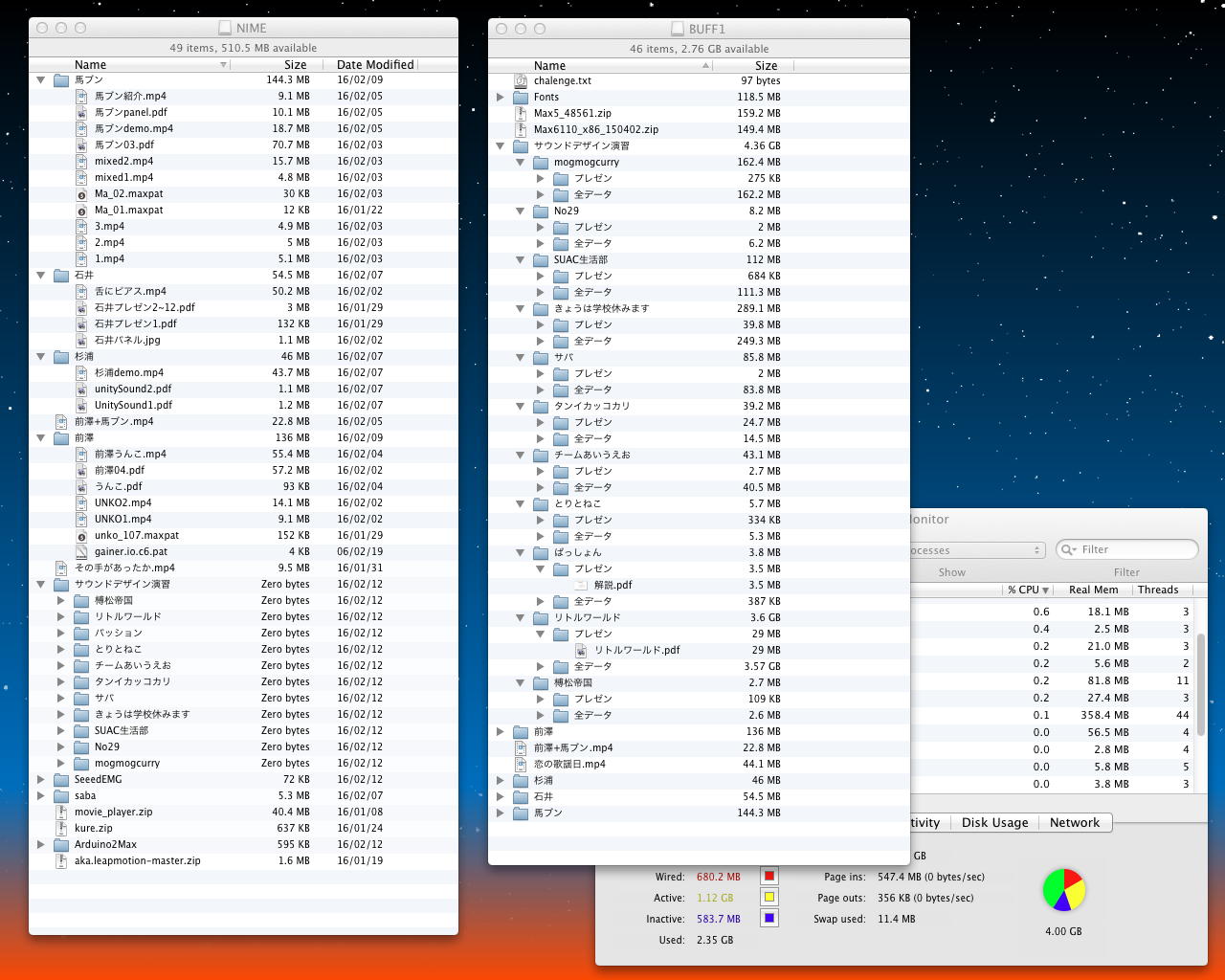Image resolution: width=1225 pixels, height=980 pixels.
Task: Collapse サウンドデザイン演習 folder in BUFF1
Action: (501, 145)
